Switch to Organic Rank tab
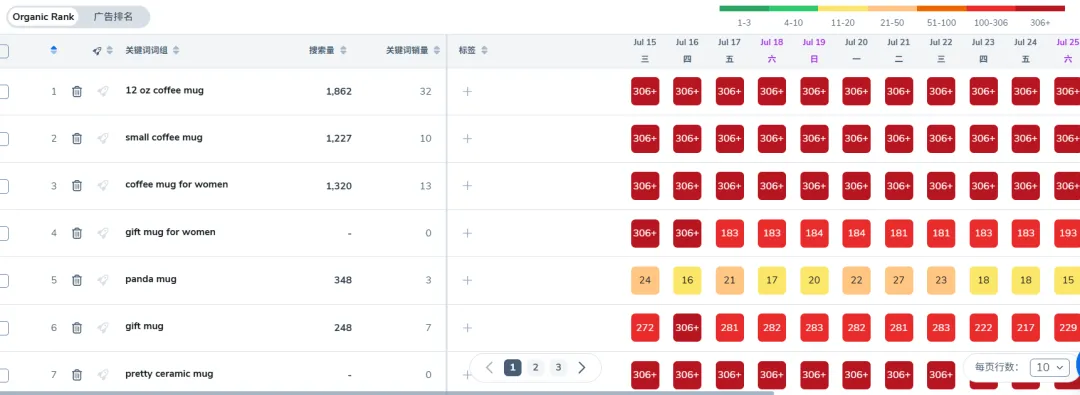 [43, 17]
